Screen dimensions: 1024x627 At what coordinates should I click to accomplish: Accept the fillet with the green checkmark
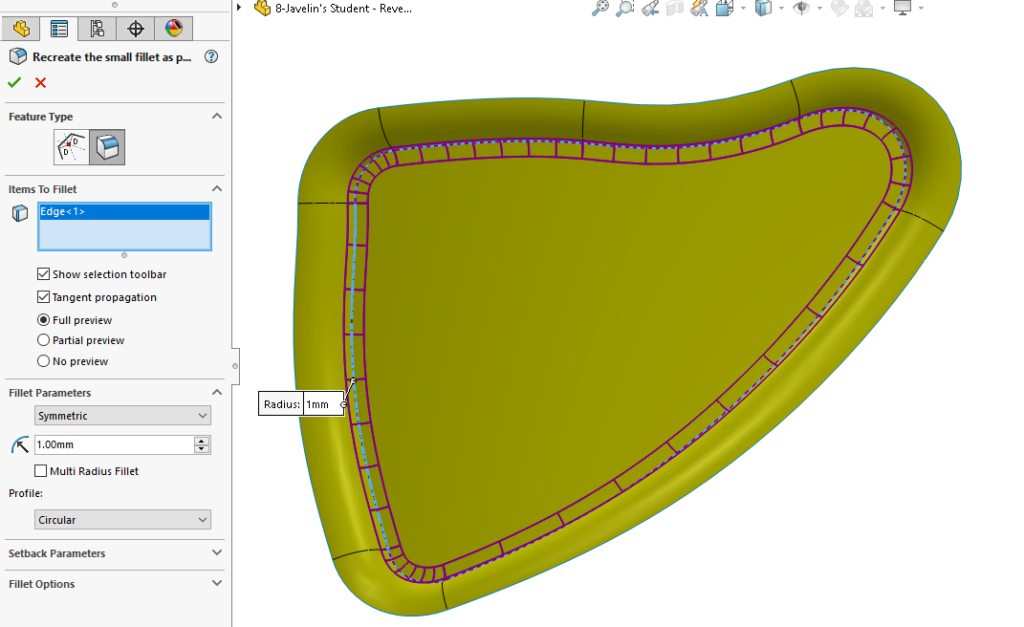point(14,82)
